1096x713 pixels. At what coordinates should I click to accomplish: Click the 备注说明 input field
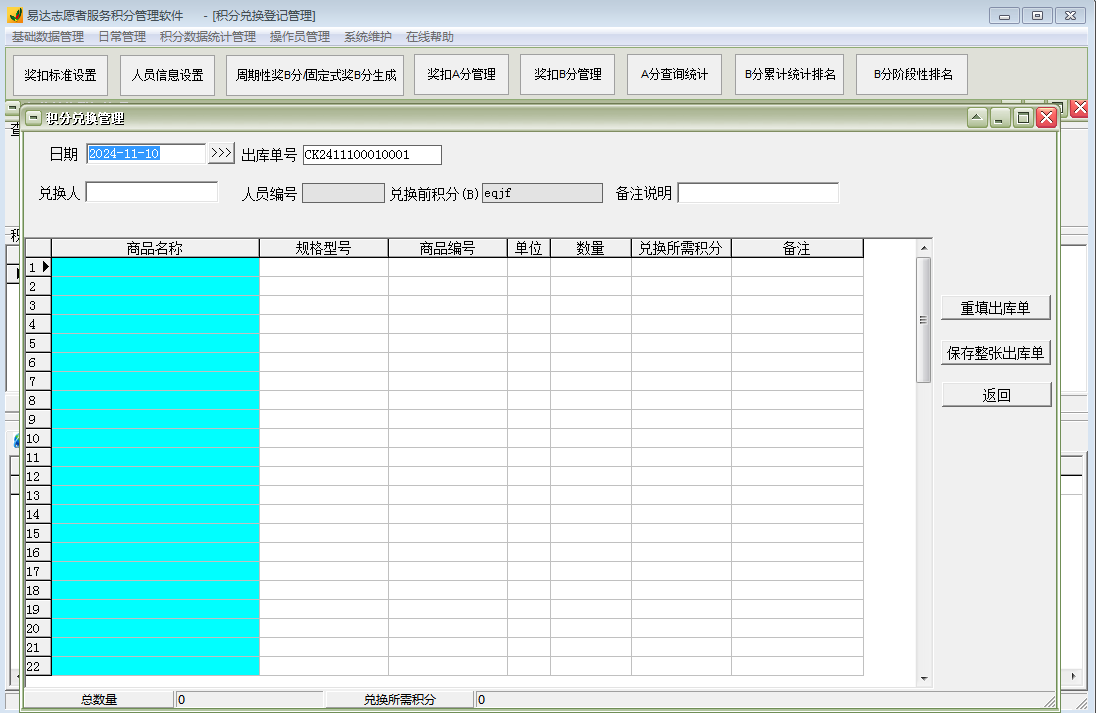tap(758, 193)
